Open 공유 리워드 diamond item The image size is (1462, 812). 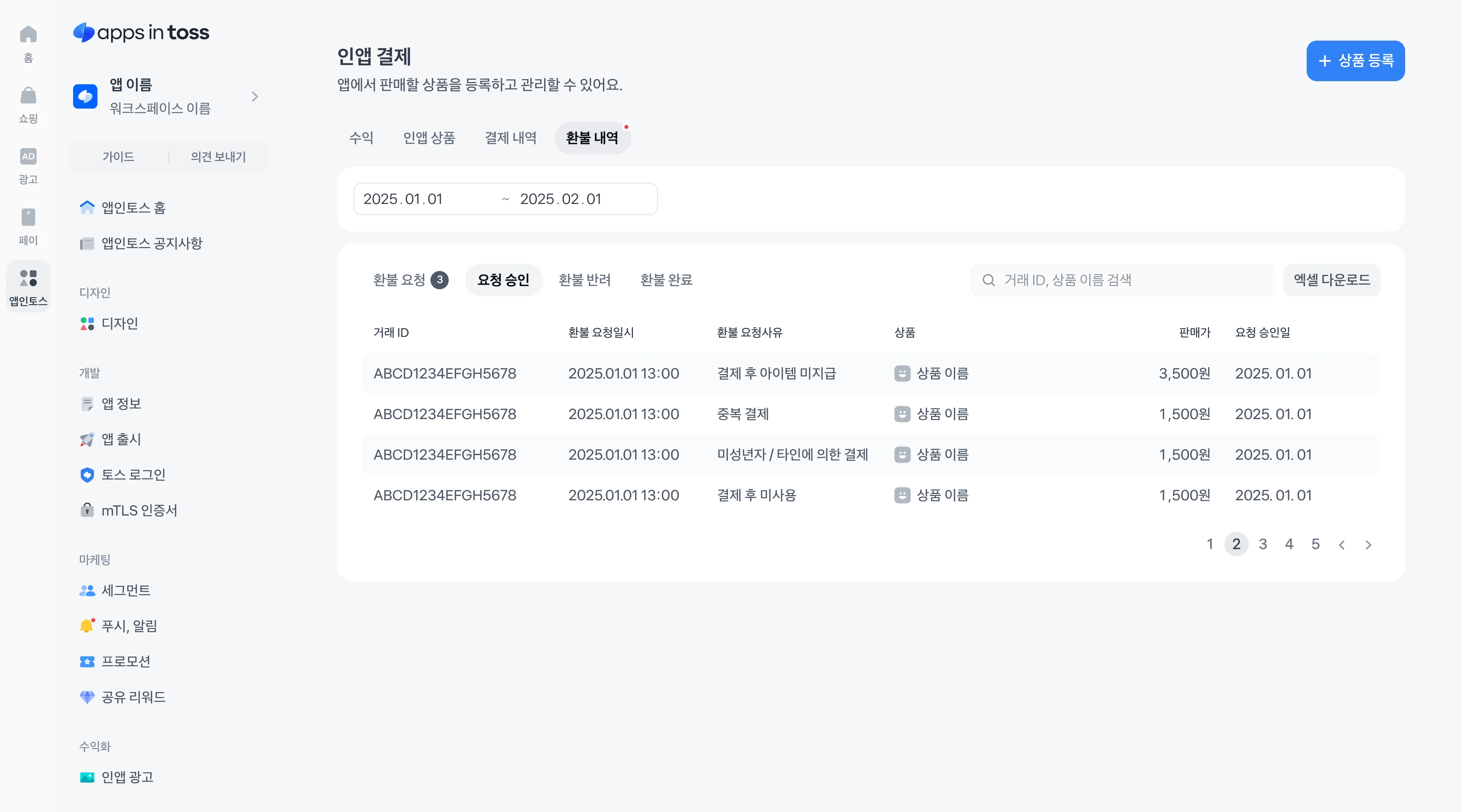pos(133,697)
